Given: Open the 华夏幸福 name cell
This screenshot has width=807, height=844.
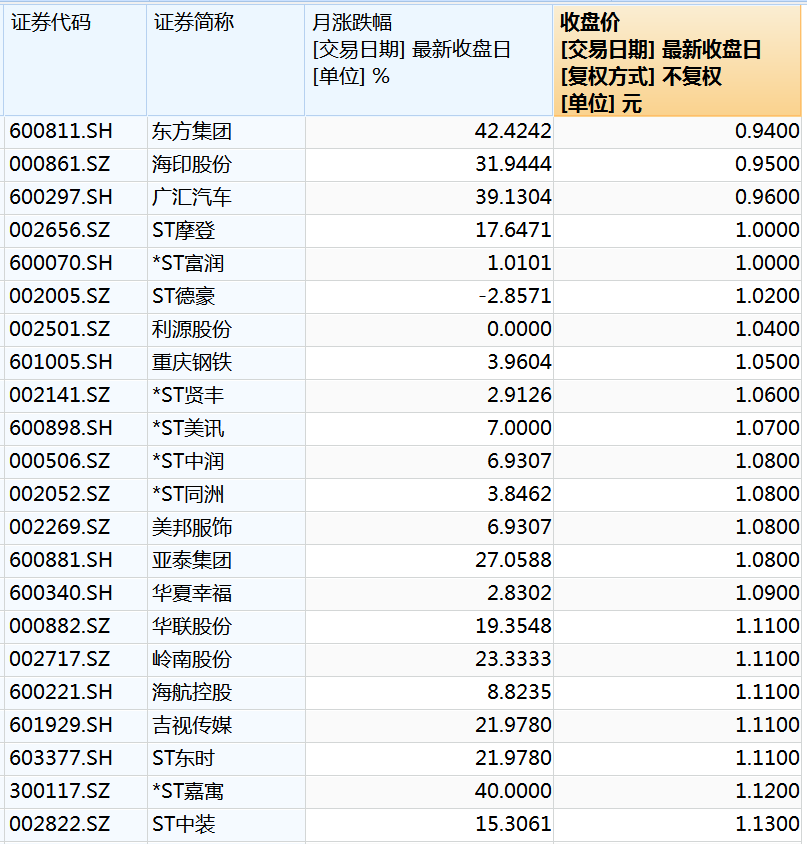Looking at the screenshot, I should (226, 594).
